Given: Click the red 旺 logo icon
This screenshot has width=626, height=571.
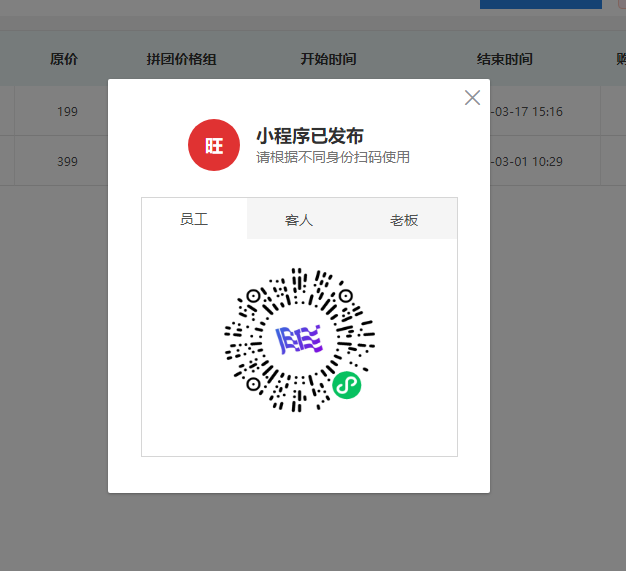Looking at the screenshot, I should pyautogui.click(x=214, y=145).
